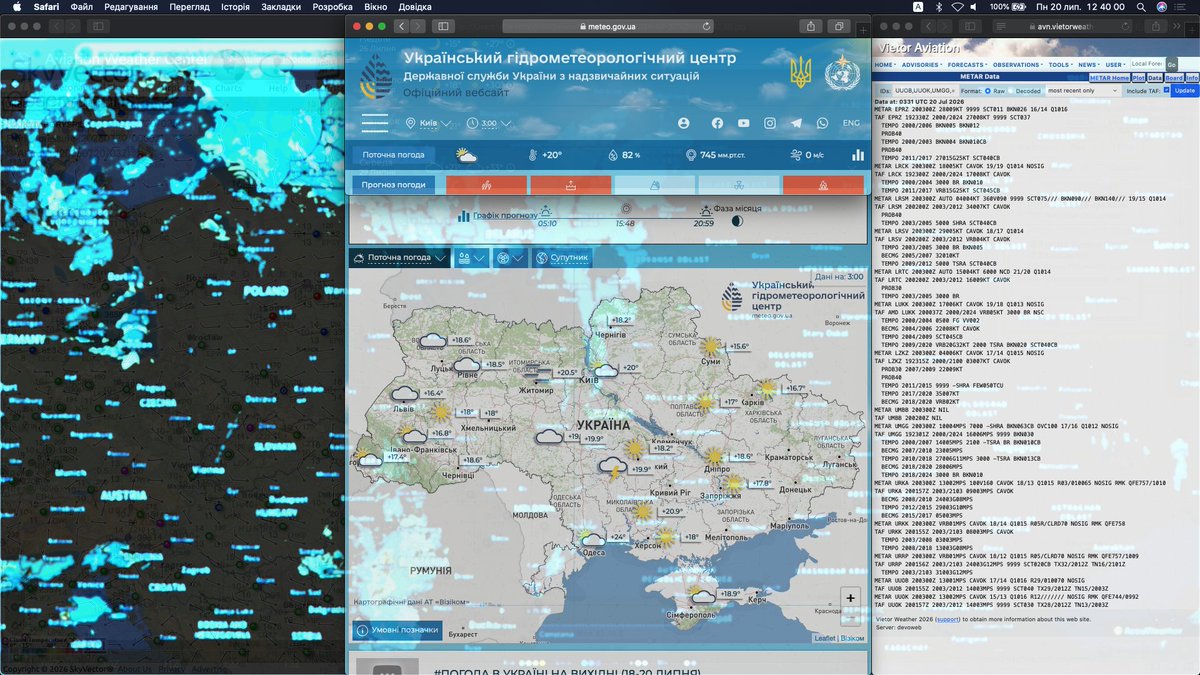Zoom in on the Ukraine weather map

(x=850, y=598)
